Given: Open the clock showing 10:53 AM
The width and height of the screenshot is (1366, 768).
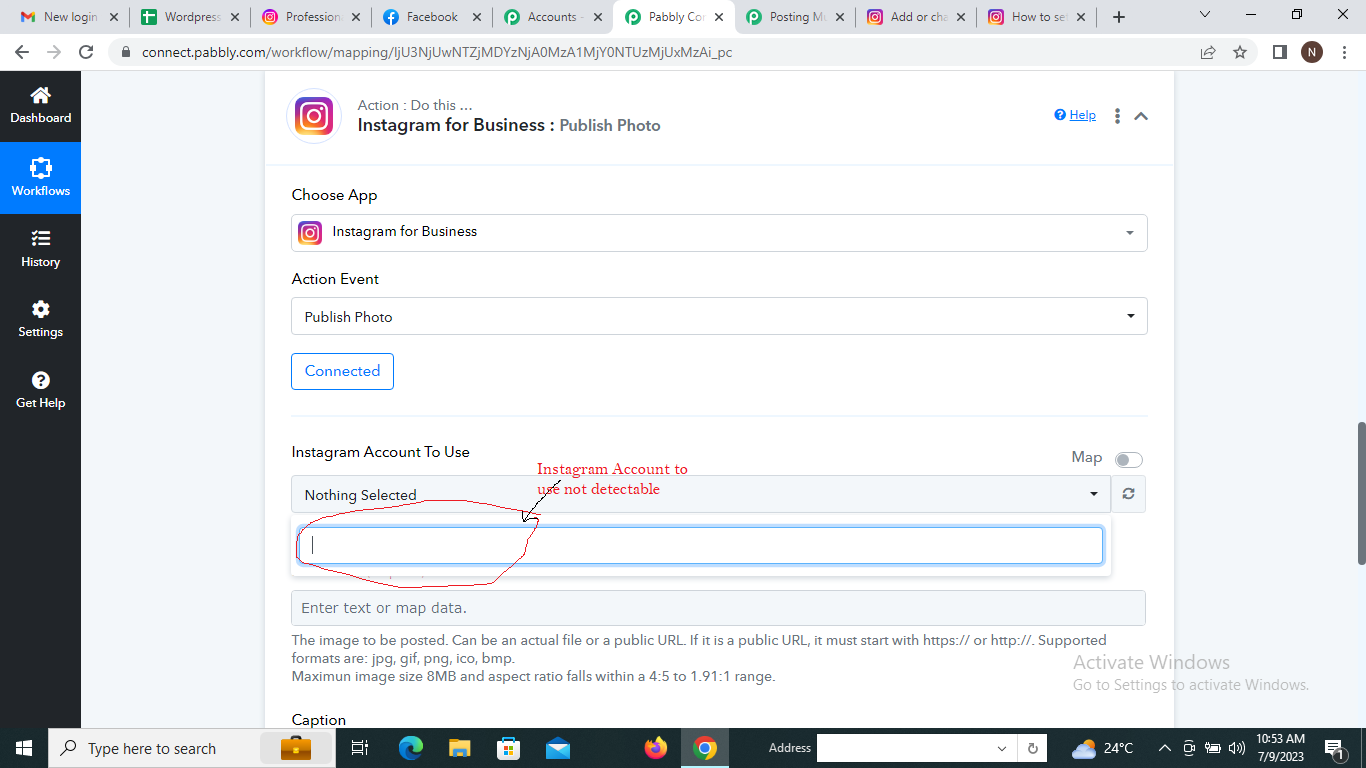Looking at the screenshot, I should (x=1281, y=748).
